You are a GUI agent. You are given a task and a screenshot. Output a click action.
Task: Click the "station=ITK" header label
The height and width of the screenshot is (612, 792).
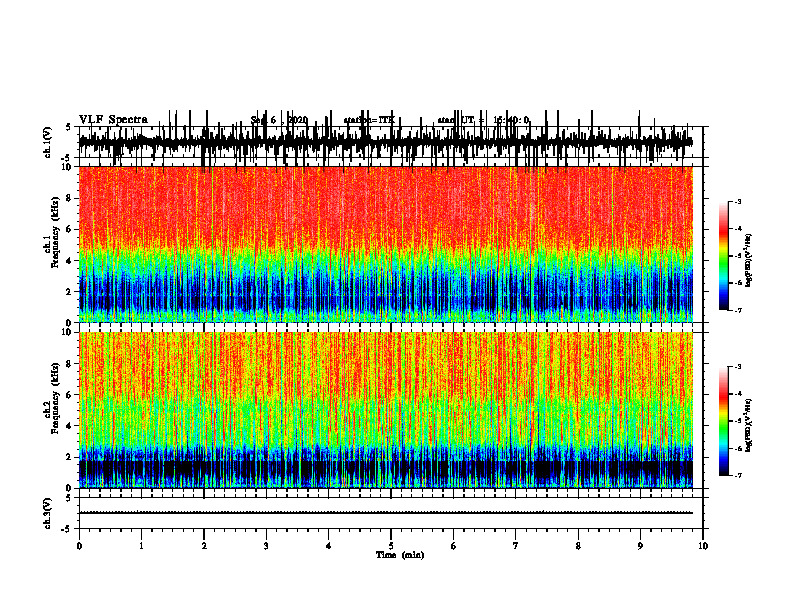[369, 120]
